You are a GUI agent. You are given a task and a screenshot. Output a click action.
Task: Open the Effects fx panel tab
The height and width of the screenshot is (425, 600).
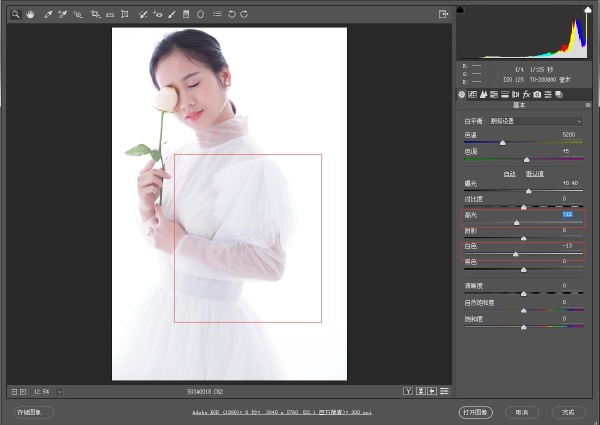(526, 94)
